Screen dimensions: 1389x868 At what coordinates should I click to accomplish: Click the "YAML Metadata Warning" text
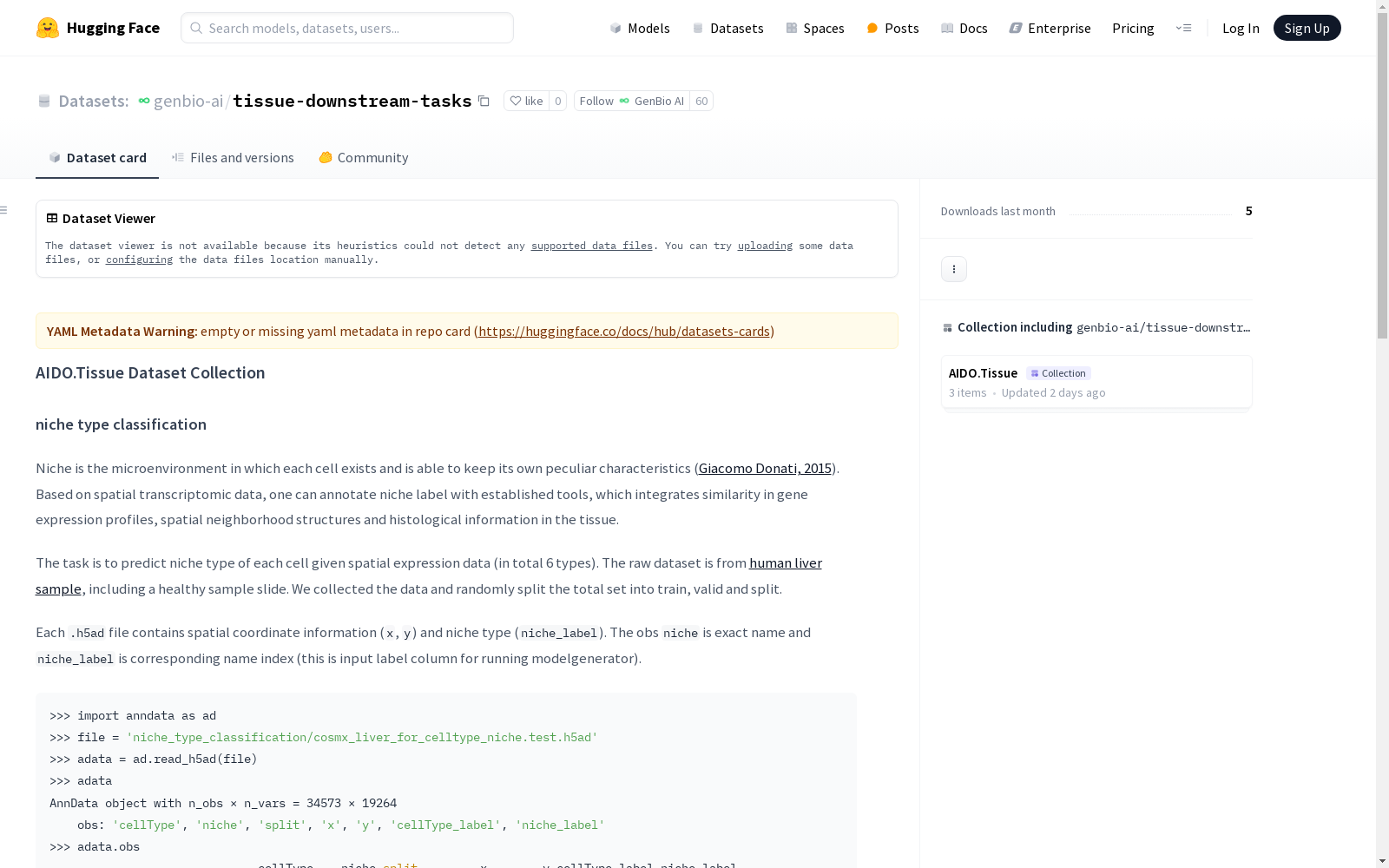tap(121, 332)
